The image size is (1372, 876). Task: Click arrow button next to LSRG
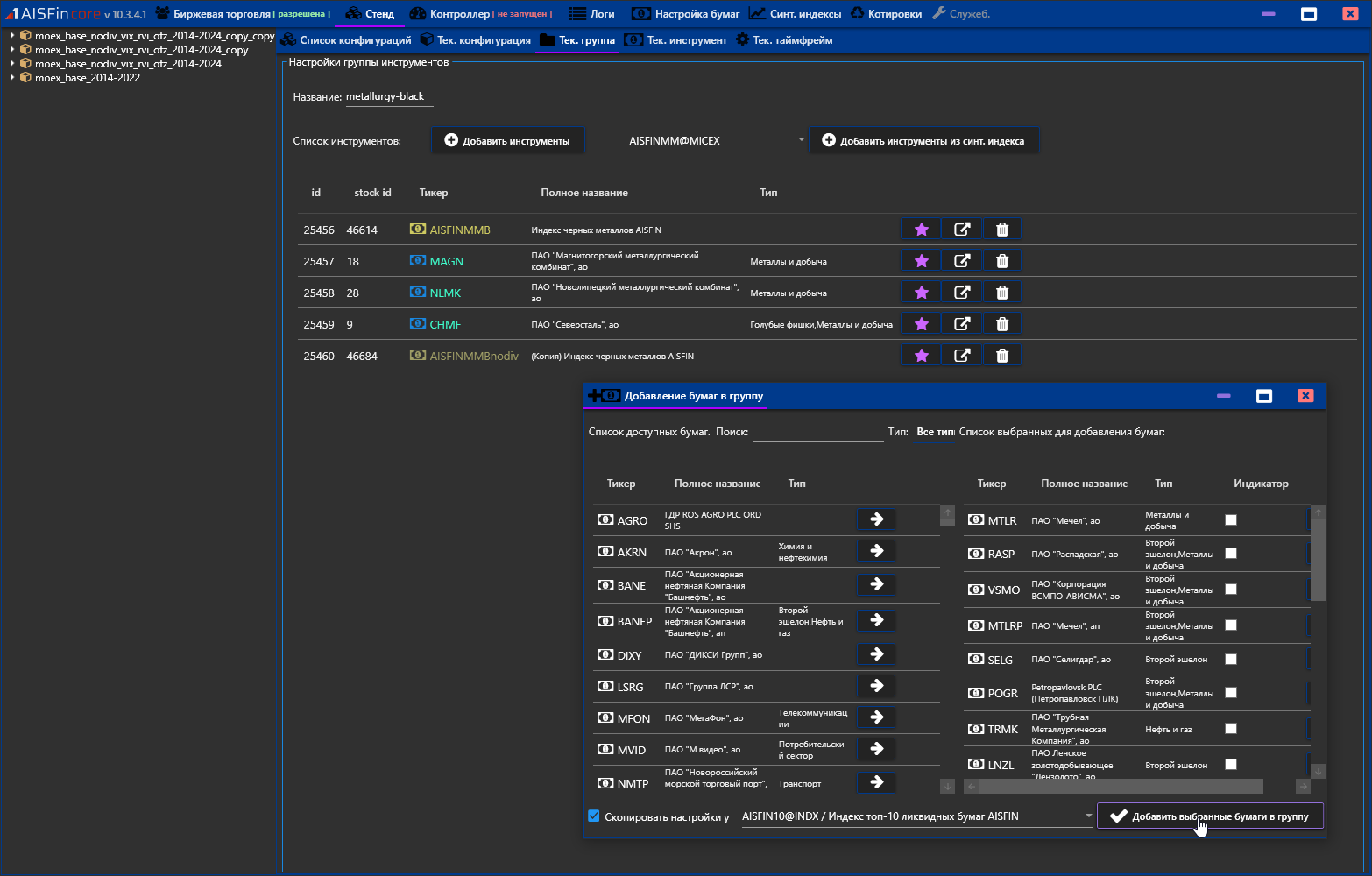pos(876,686)
